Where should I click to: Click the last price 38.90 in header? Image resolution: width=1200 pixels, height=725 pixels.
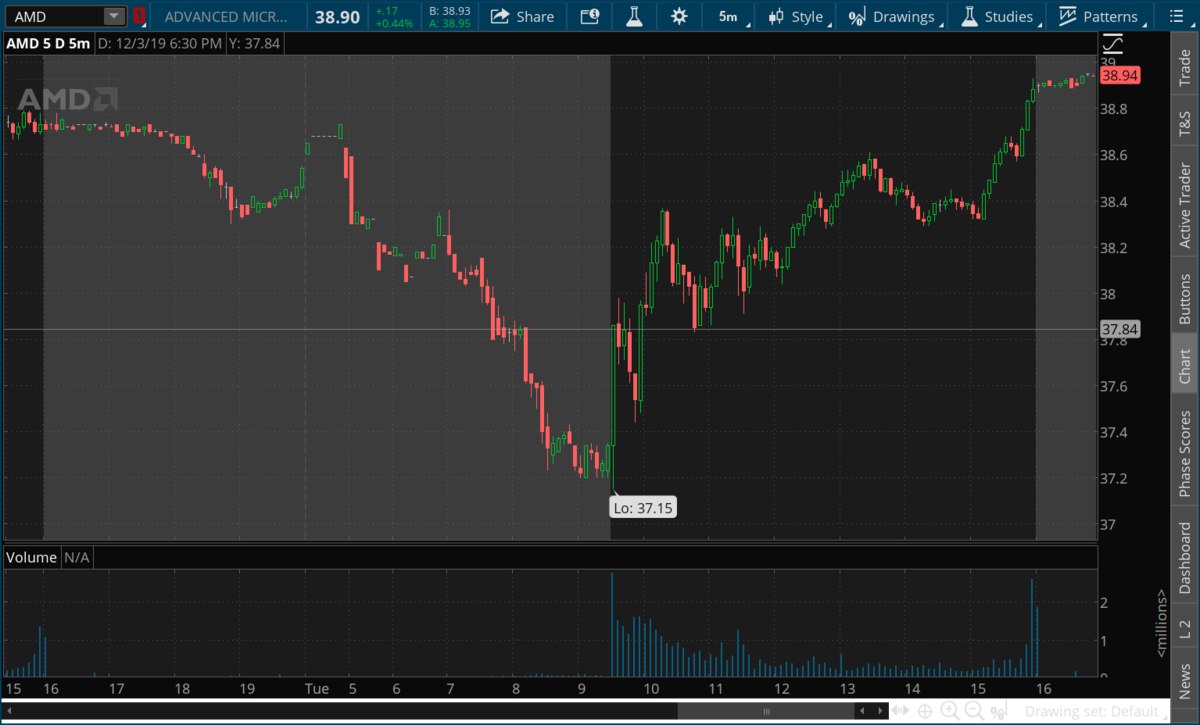[x=337, y=17]
